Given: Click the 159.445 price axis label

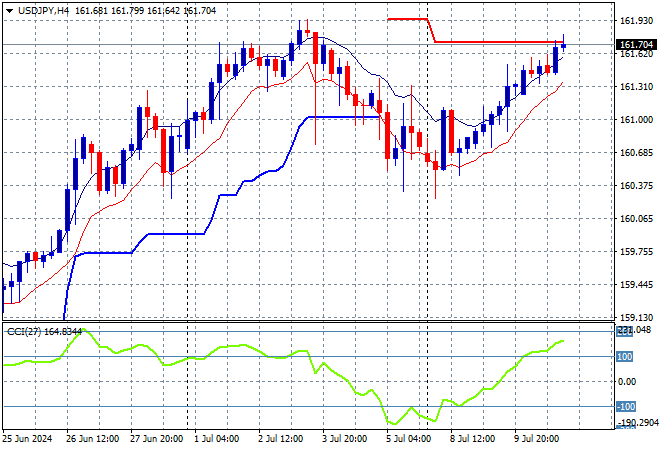Looking at the screenshot, I should [x=636, y=285].
